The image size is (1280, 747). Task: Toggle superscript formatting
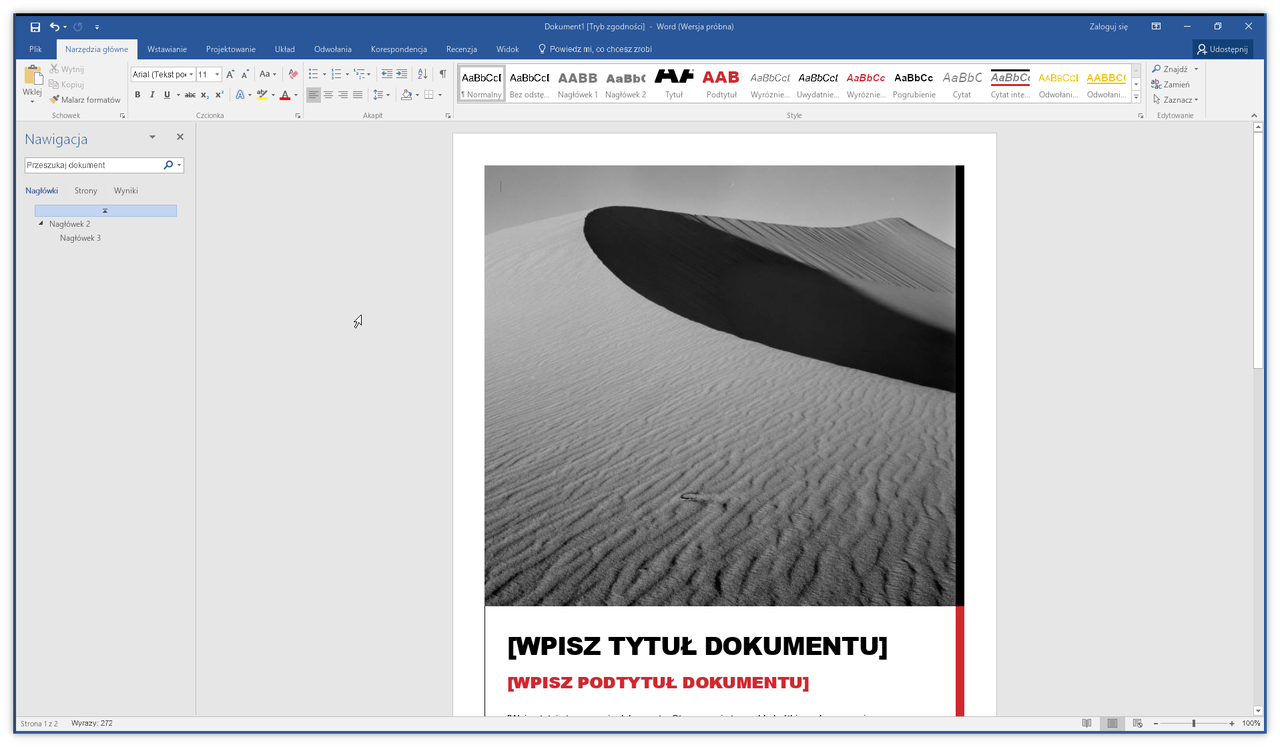[219, 95]
